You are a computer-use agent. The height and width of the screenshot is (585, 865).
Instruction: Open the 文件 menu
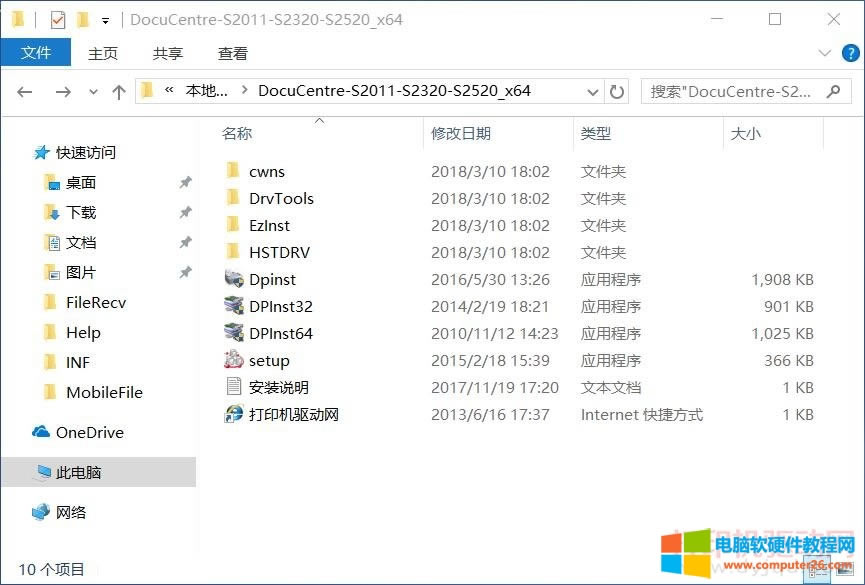tap(36, 54)
